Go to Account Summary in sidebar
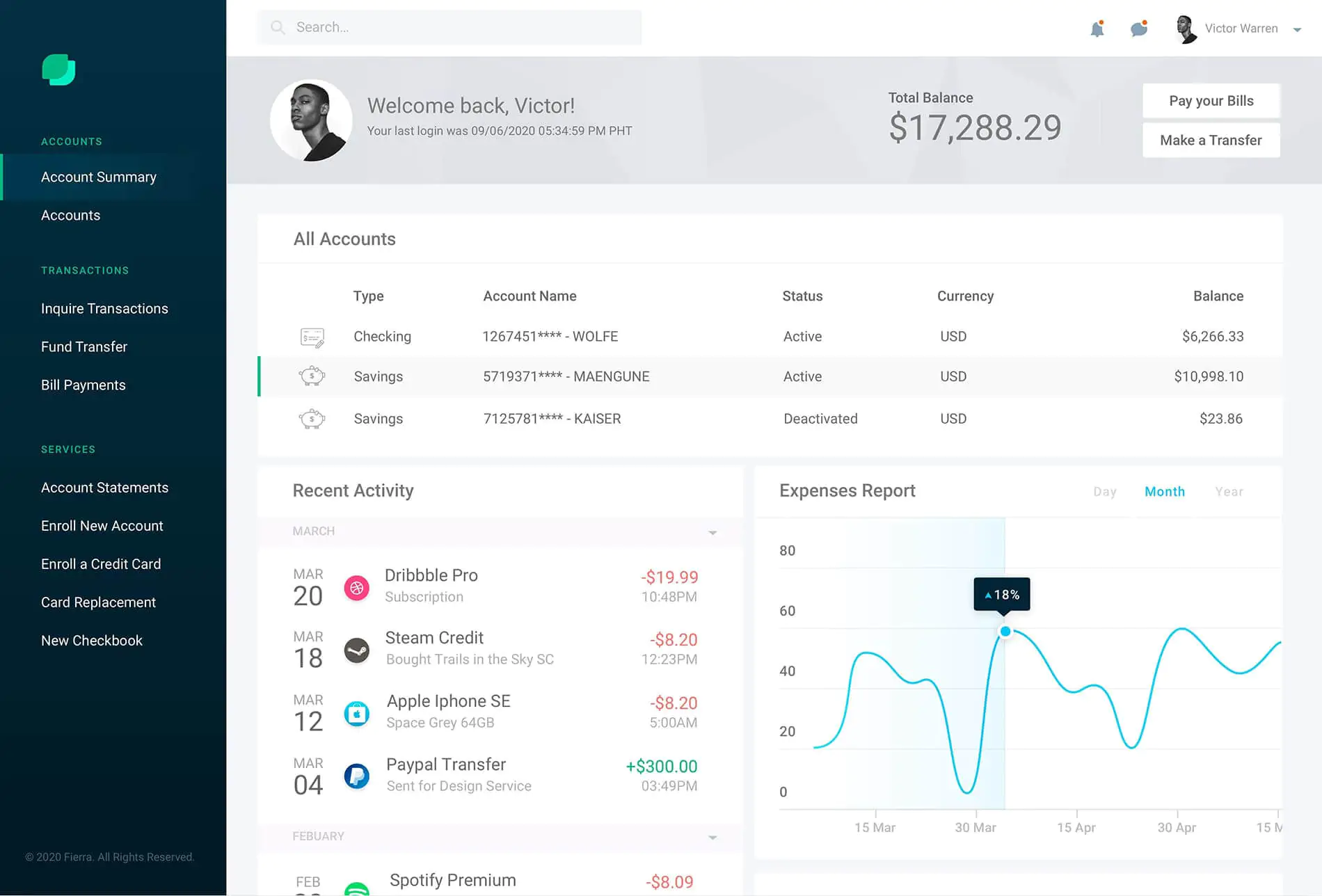1322x896 pixels. click(x=99, y=177)
